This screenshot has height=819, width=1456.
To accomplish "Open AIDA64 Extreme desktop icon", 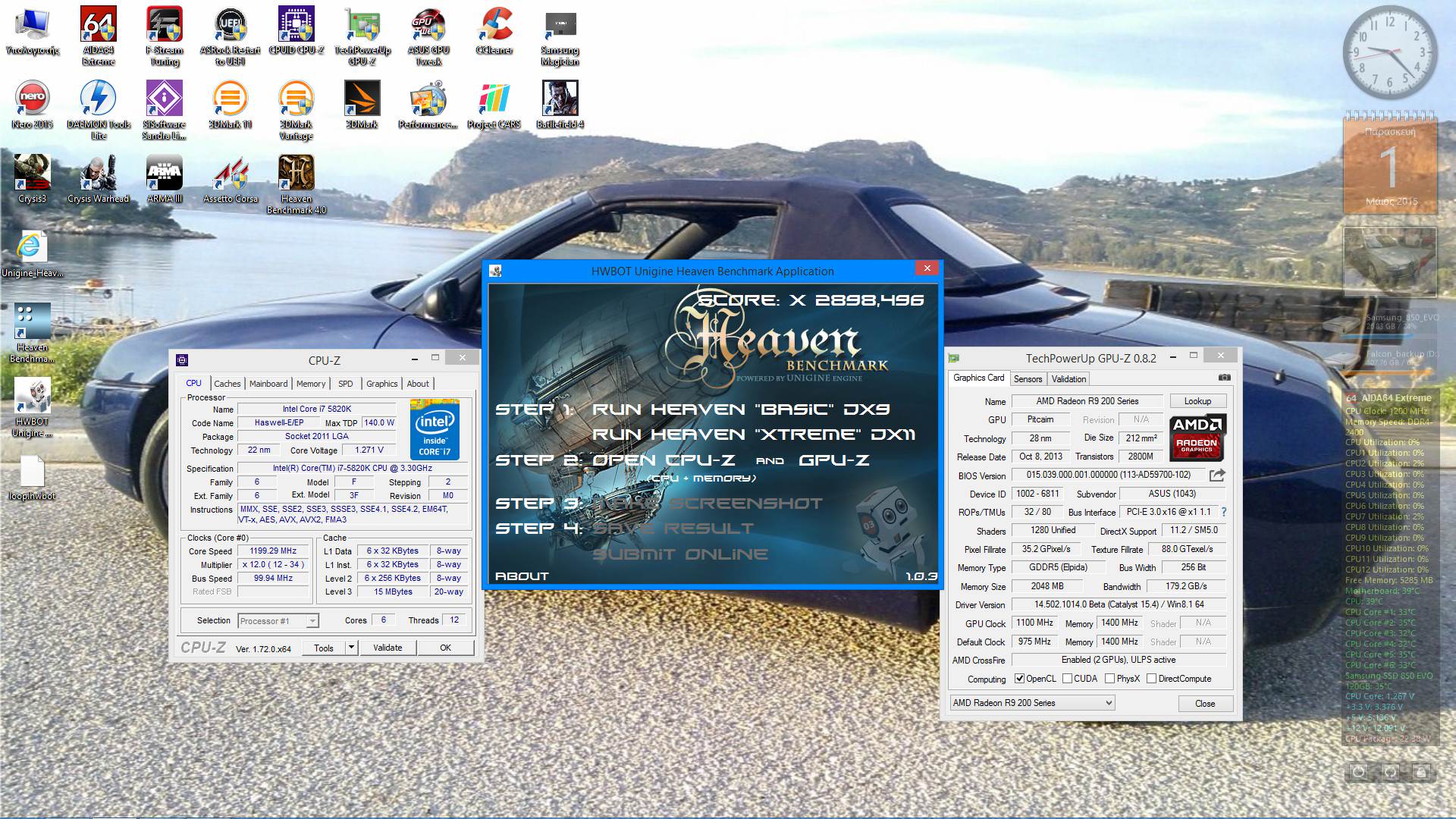I will coord(99,36).
